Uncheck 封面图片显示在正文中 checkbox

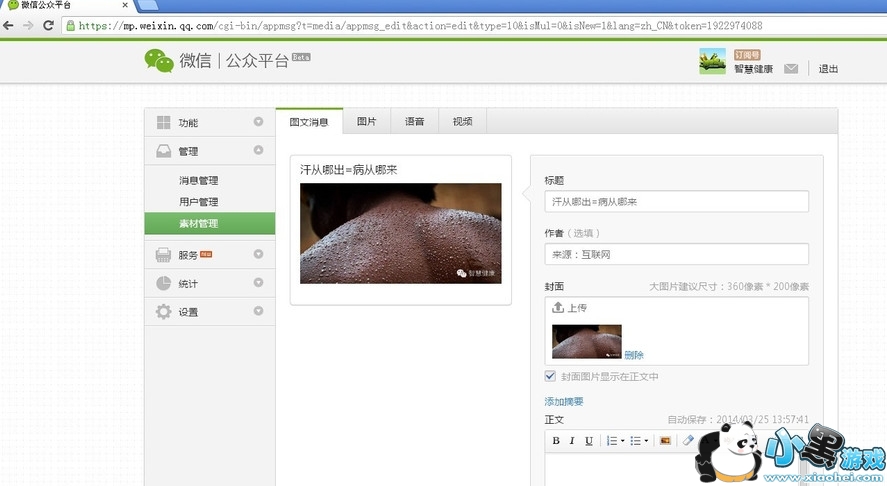(550, 376)
